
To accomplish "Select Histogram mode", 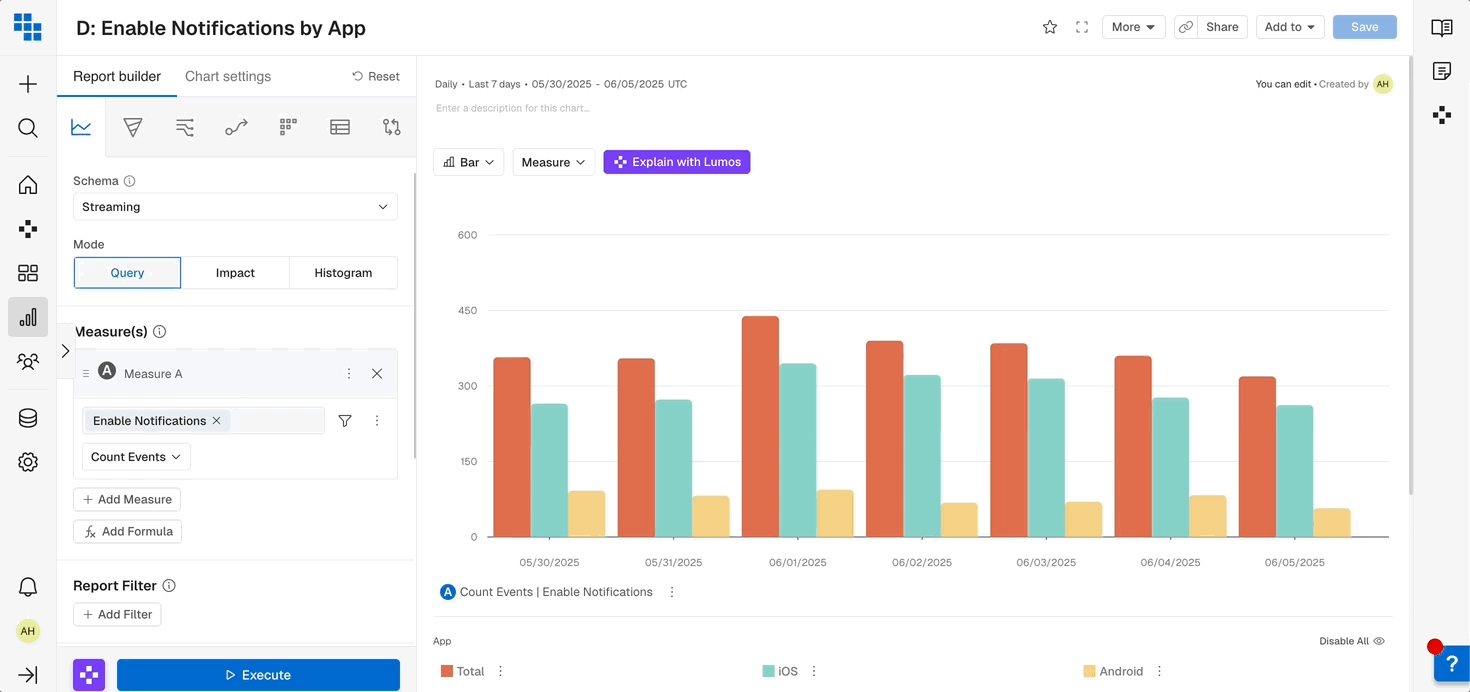I will (x=343, y=273).
